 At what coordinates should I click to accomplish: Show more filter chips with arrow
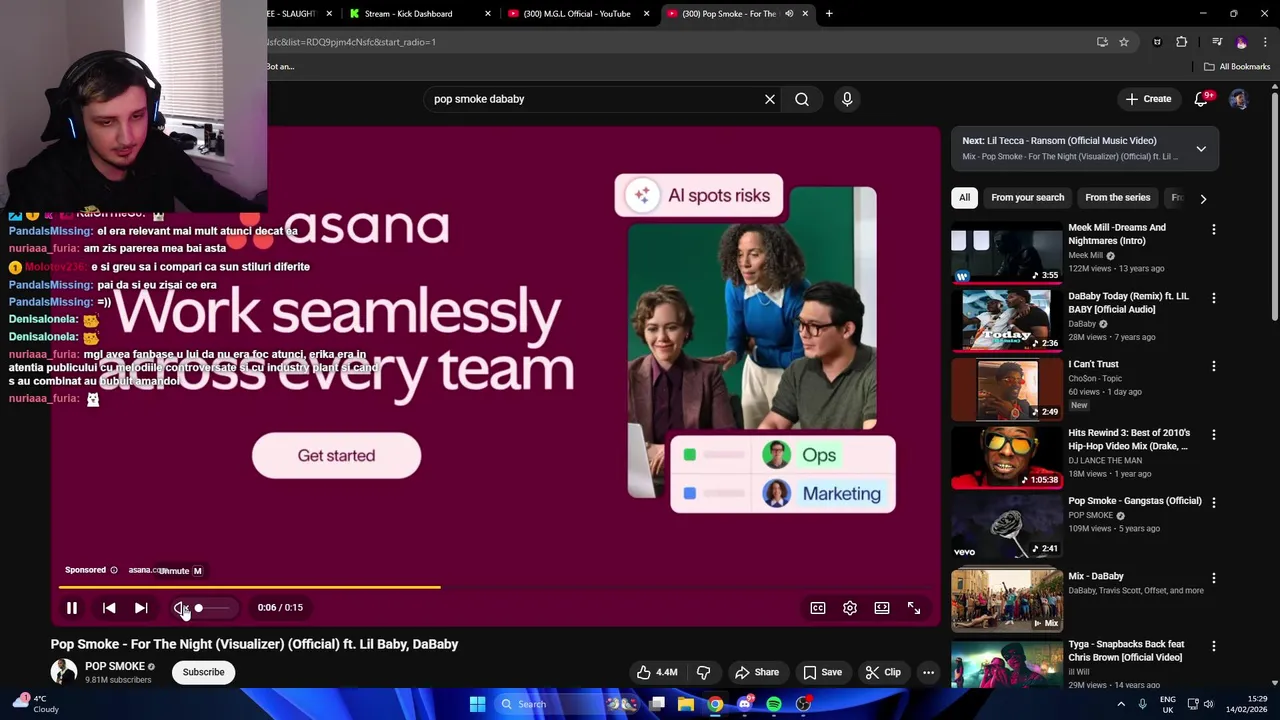pos(1203,198)
